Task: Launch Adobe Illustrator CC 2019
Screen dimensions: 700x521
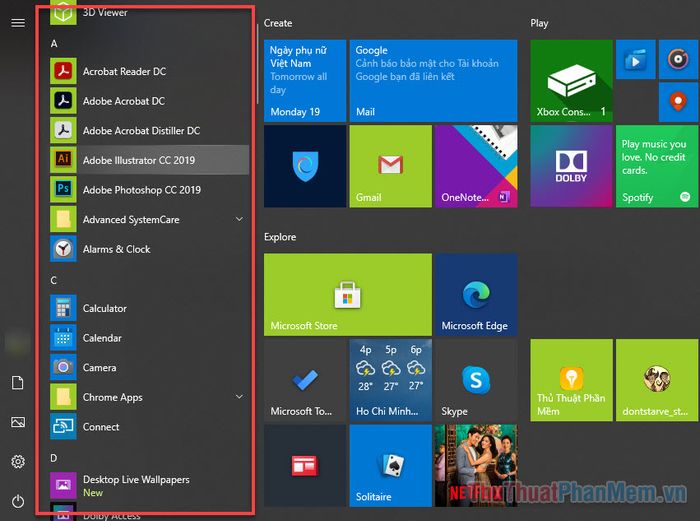Action: pyautogui.click(x=150, y=160)
